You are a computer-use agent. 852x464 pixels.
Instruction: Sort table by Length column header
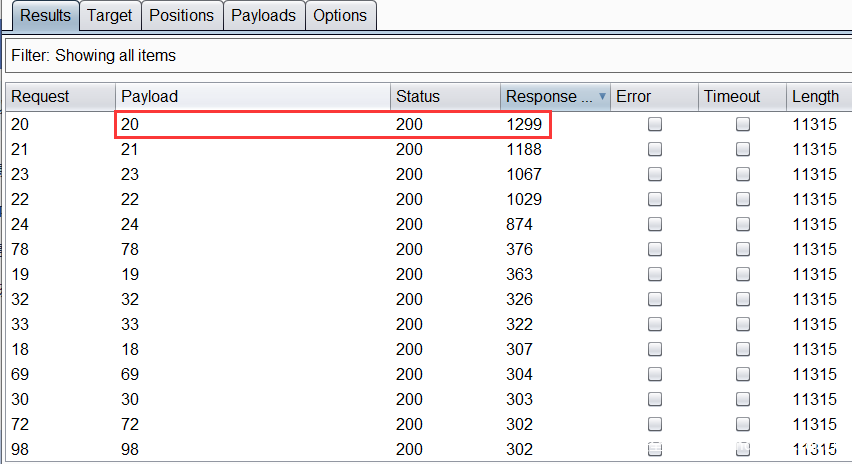click(815, 97)
